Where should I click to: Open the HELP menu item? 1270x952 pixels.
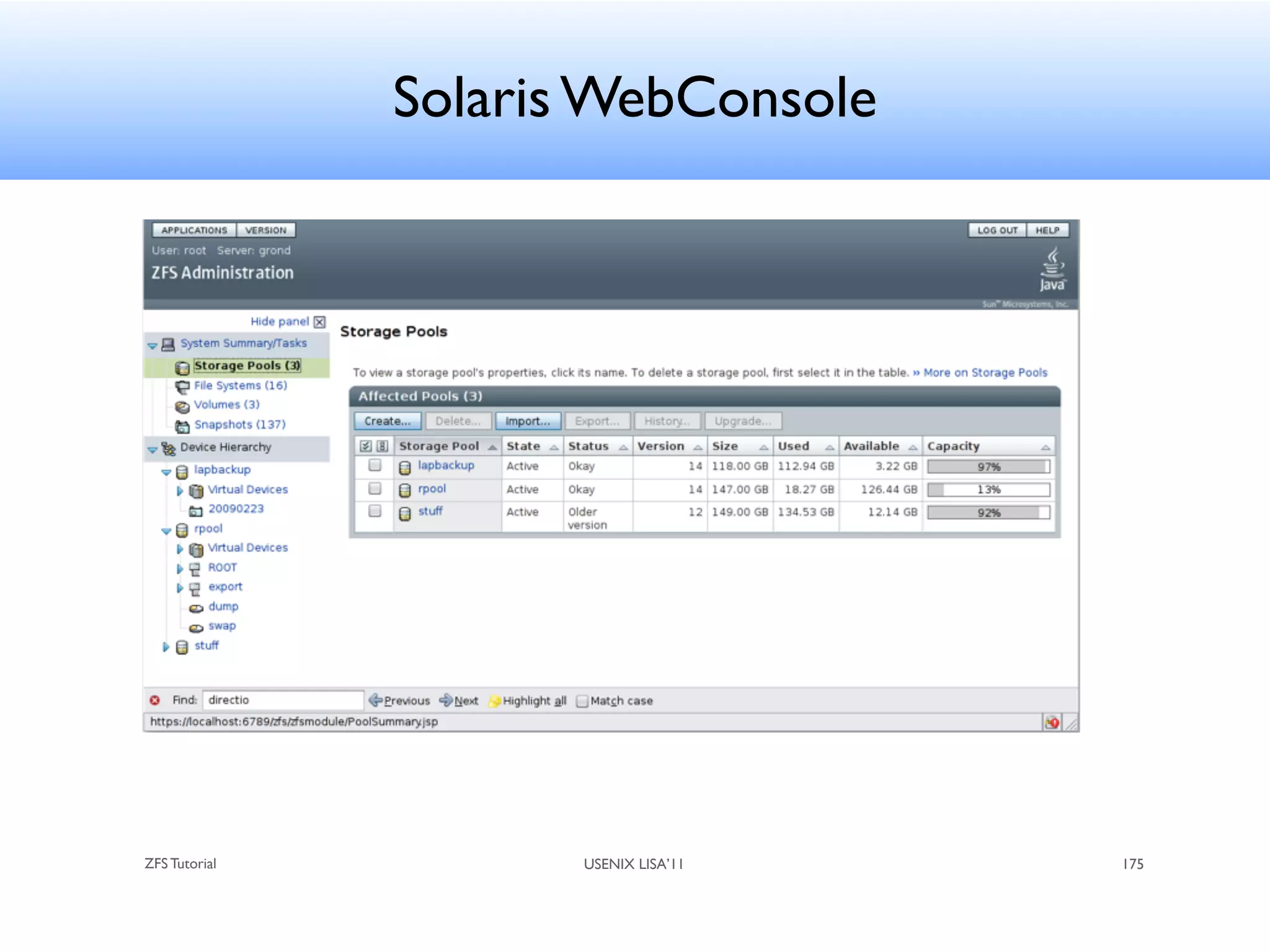[x=1047, y=231]
